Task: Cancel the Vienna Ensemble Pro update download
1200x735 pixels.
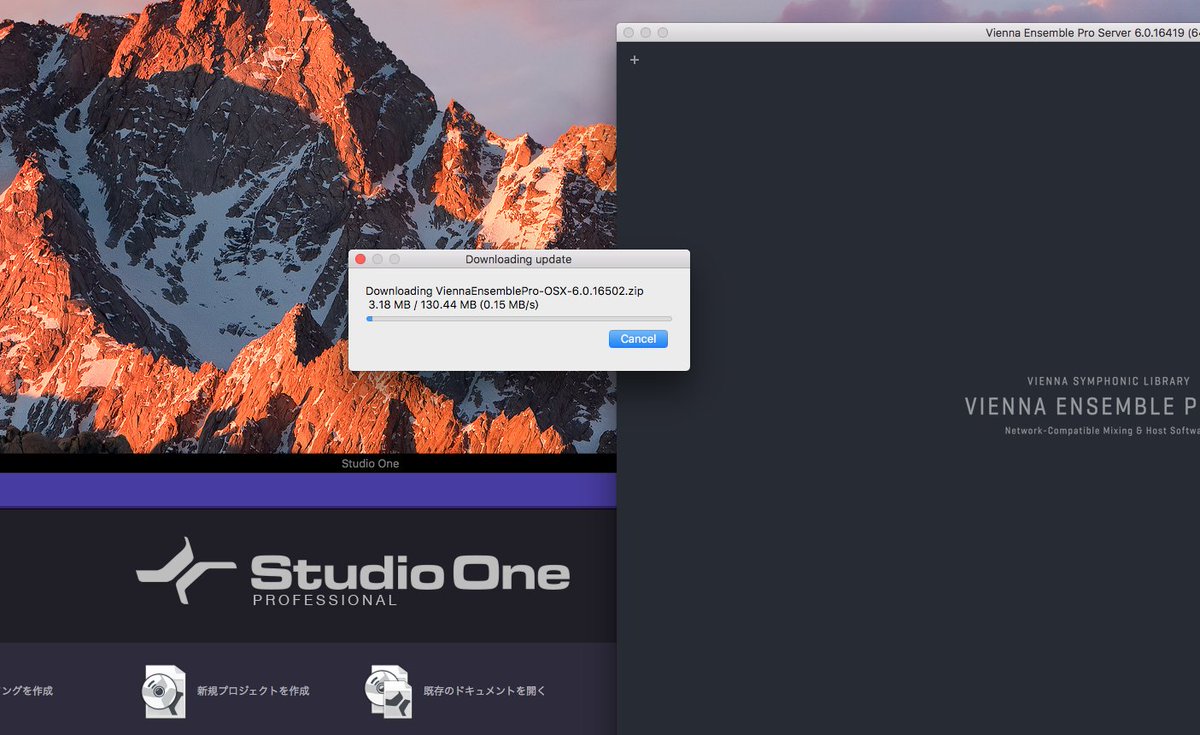Action: coord(638,339)
